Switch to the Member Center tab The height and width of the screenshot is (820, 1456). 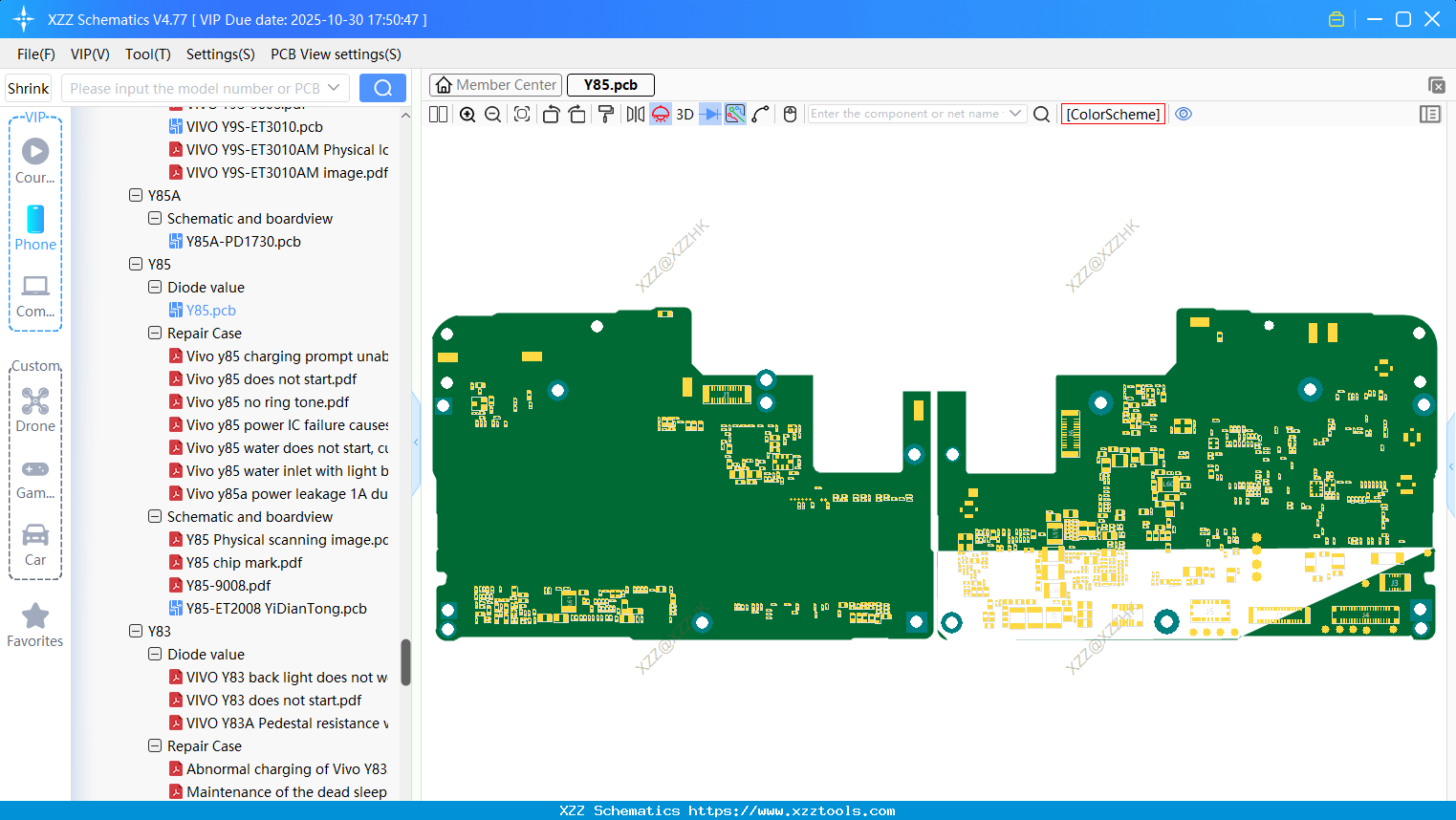(x=496, y=85)
